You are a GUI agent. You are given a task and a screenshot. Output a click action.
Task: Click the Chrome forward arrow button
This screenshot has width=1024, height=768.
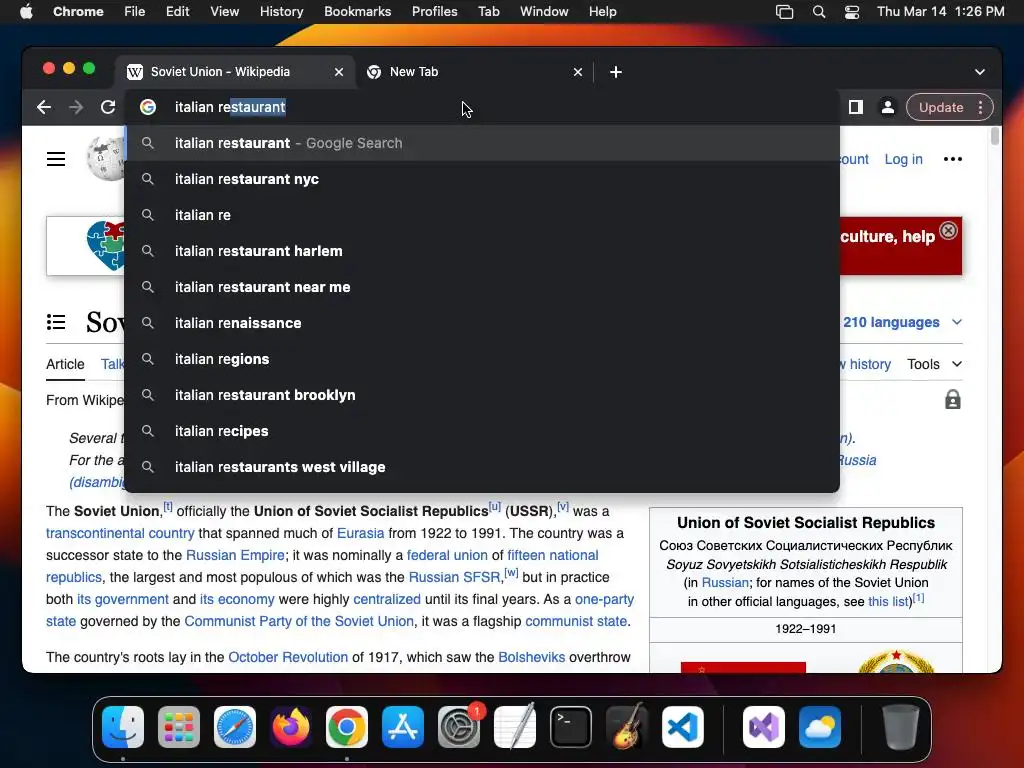[x=76, y=107]
